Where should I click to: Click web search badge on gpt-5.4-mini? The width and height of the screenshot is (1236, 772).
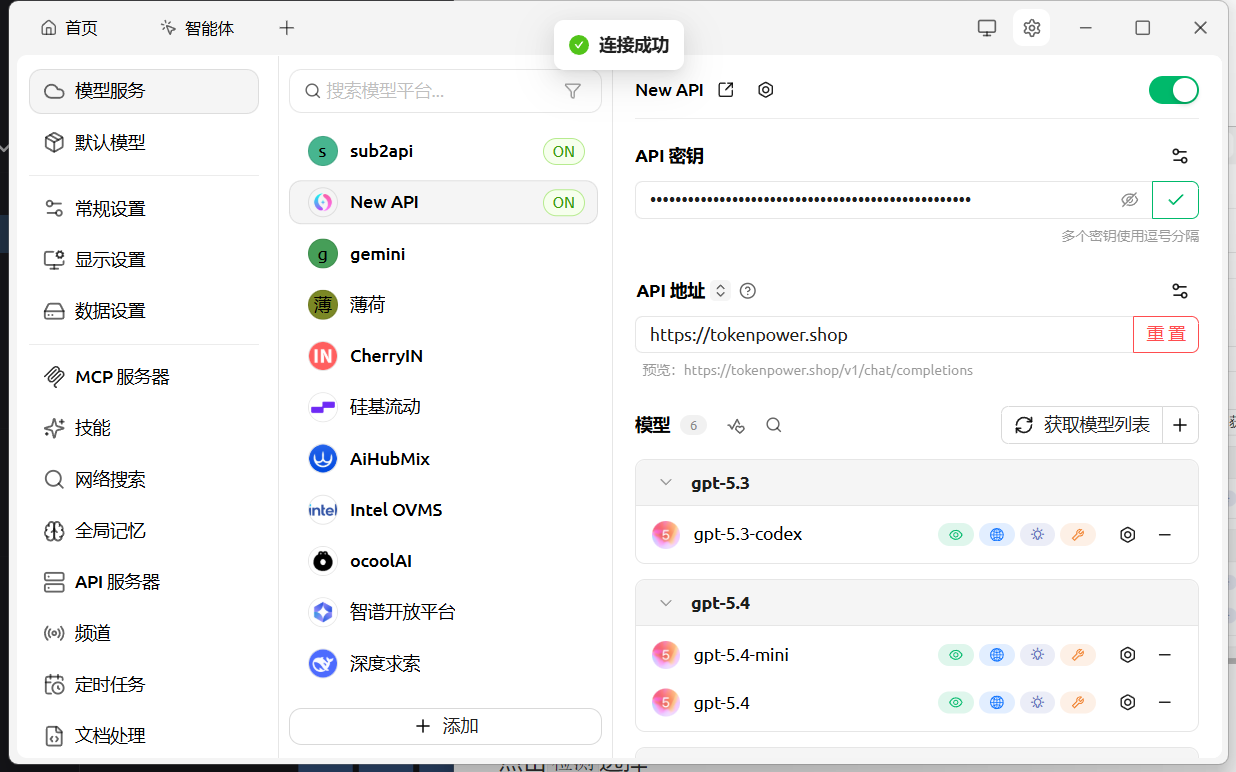pos(997,655)
